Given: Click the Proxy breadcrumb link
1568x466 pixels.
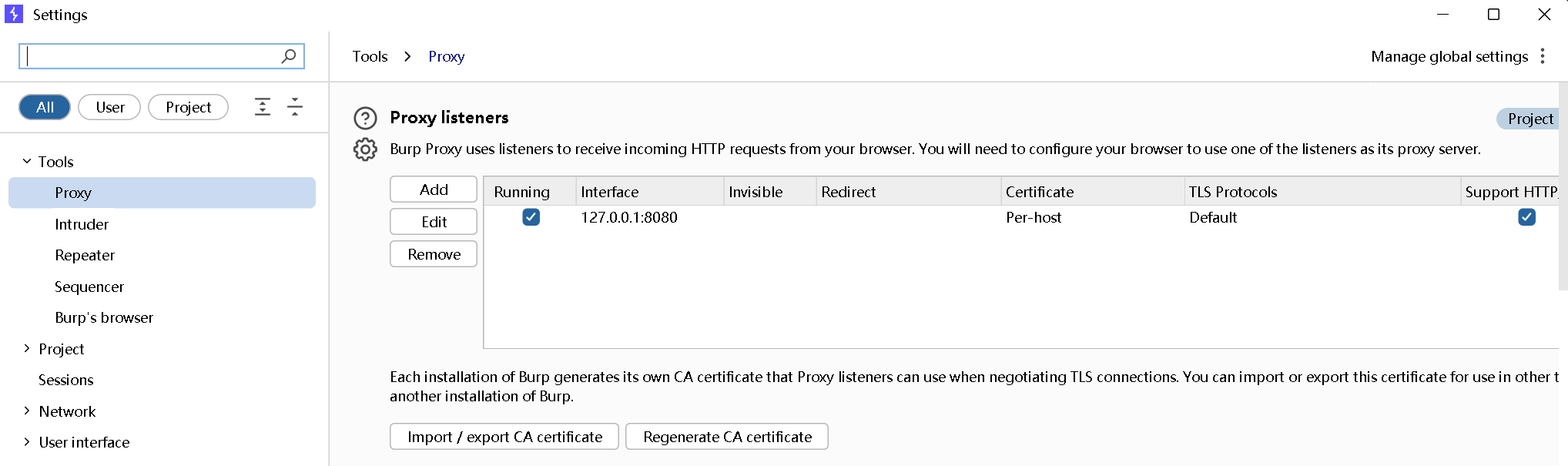Looking at the screenshot, I should (x=447, y=56).
